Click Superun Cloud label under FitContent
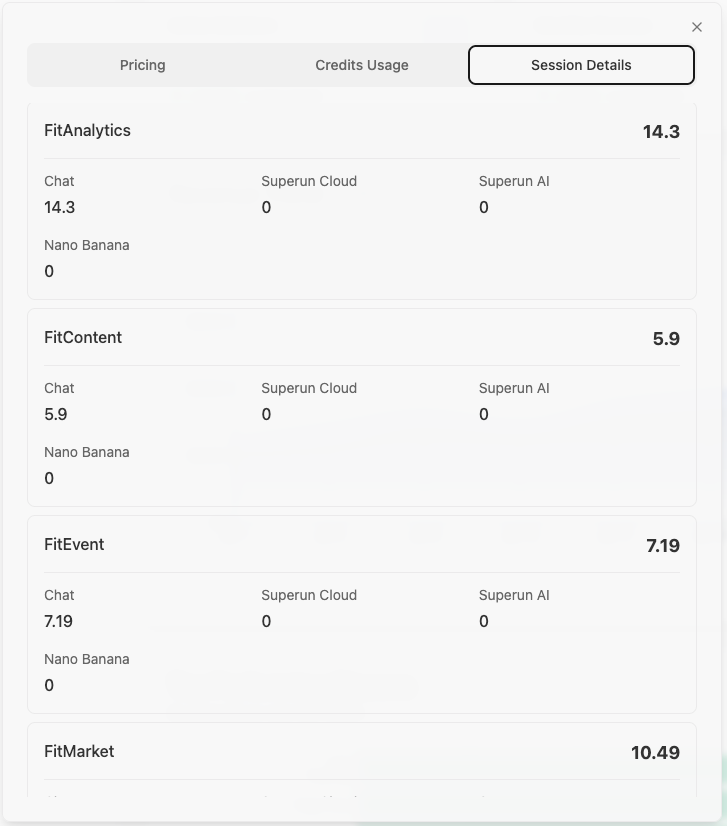 click(x=309, y=388)
